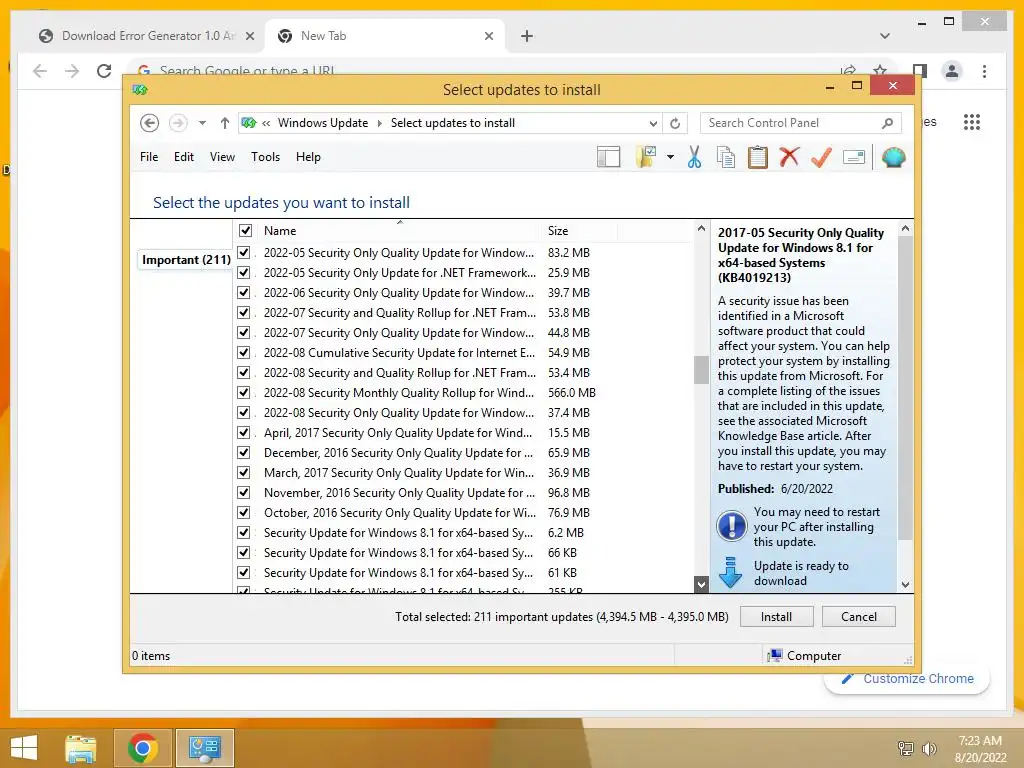
Task: Select the Important (211) category
Action: click(x=186, y=259)
